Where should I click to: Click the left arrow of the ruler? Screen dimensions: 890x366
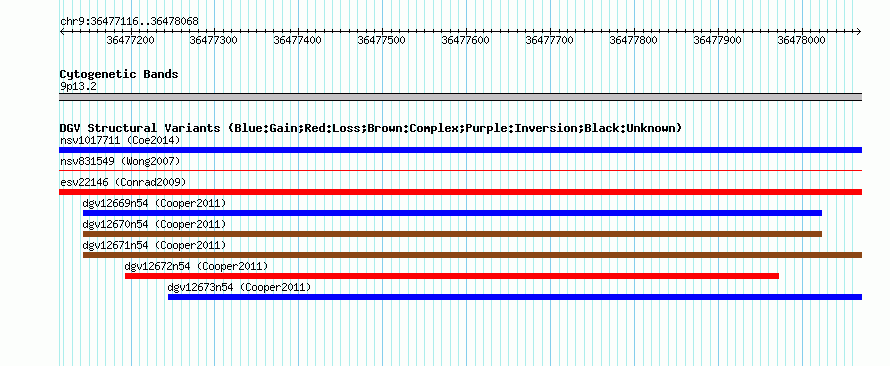pyautogui.click(x=62, y=31)
